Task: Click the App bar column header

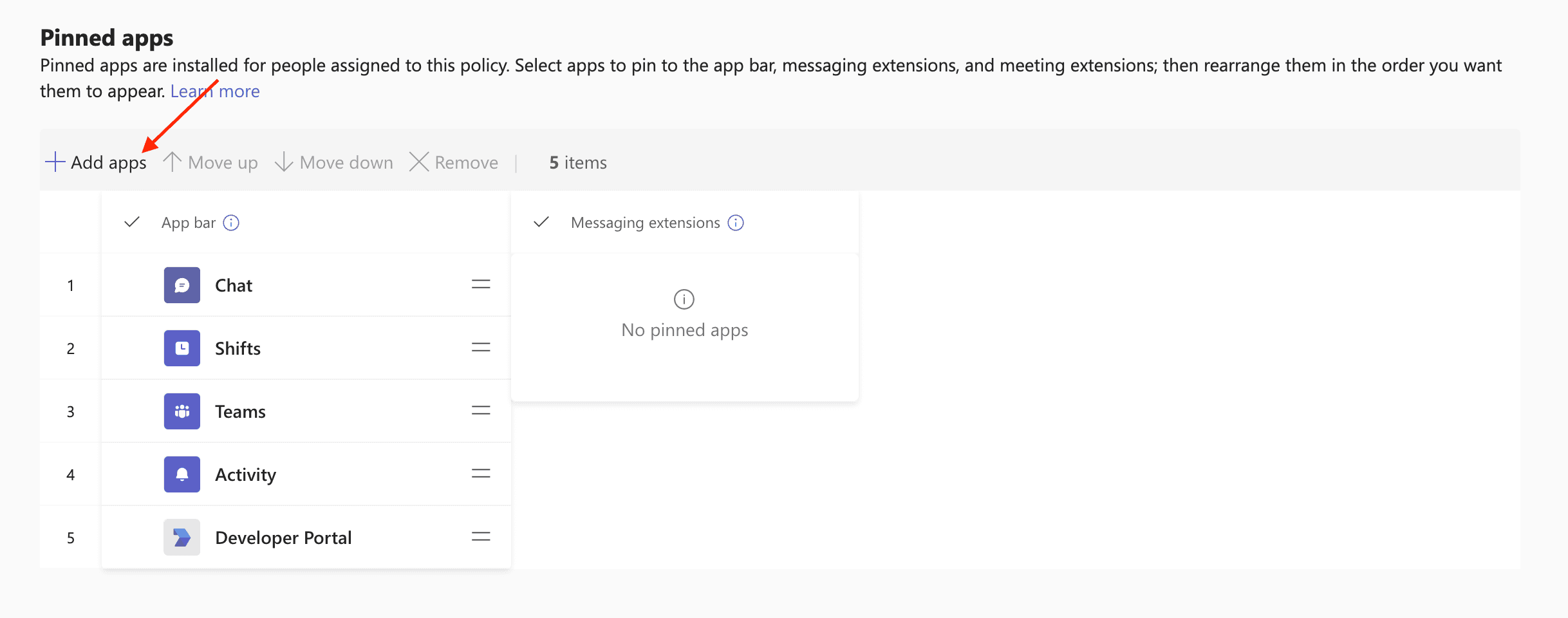Action: 189,223
